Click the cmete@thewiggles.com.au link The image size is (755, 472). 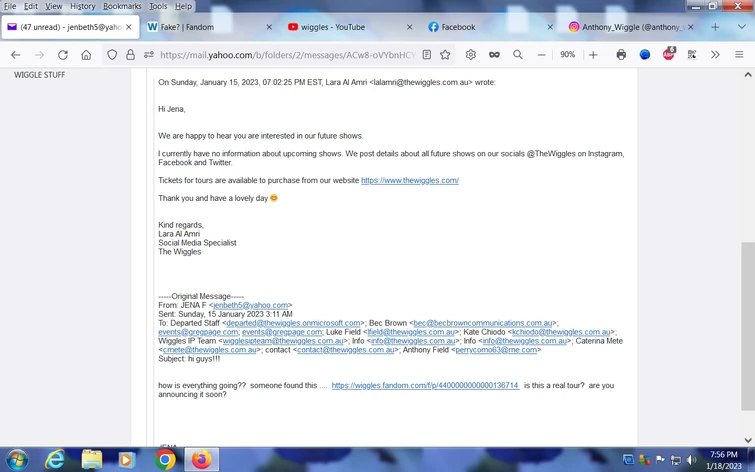click(x=209, y=350)
